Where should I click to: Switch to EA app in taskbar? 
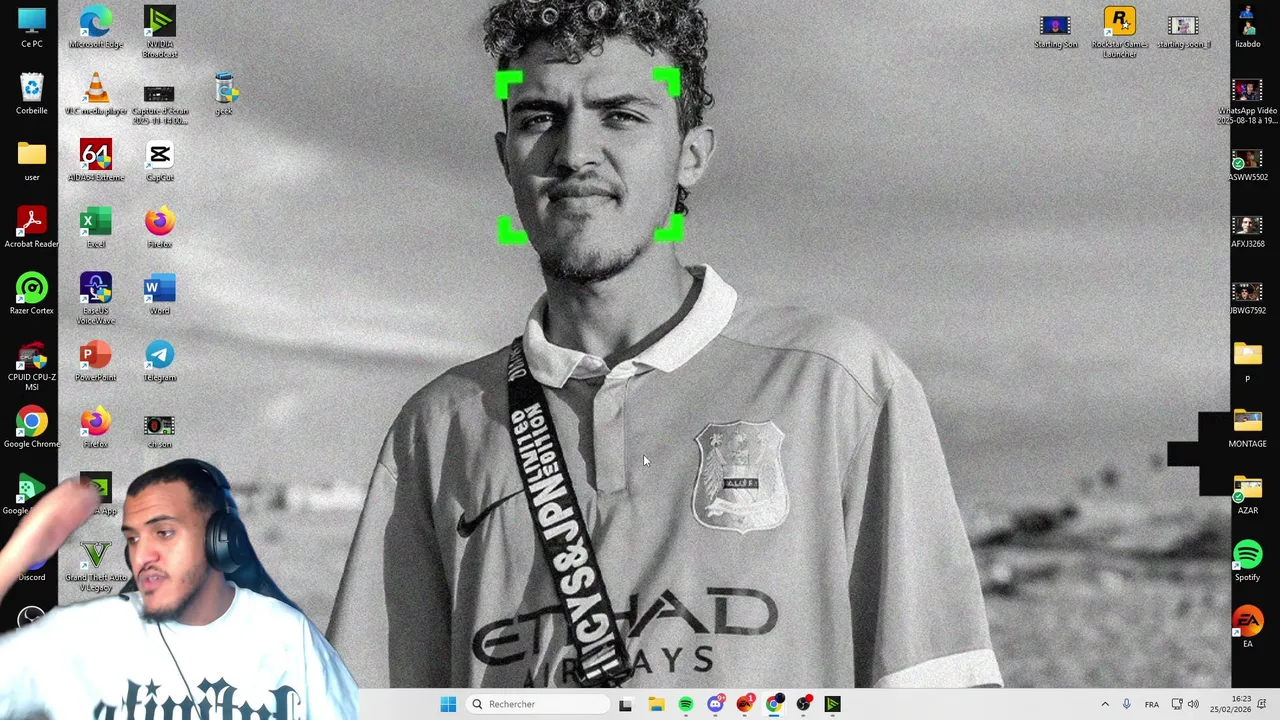click(745, 704)
